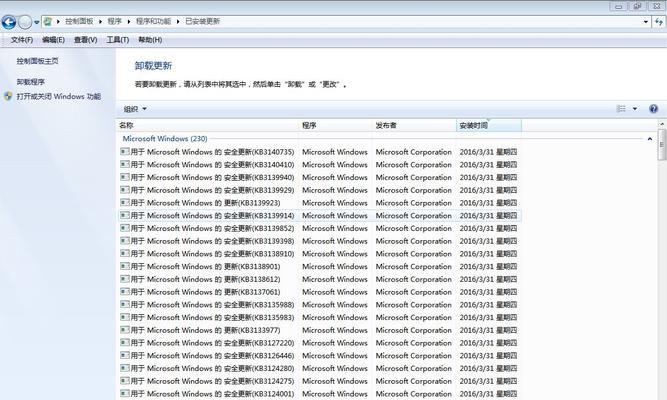Image resolution: width=667 pixels, height=400 pixels.
Task: Click the update icon of KB3138901
Action: (124, 266)
